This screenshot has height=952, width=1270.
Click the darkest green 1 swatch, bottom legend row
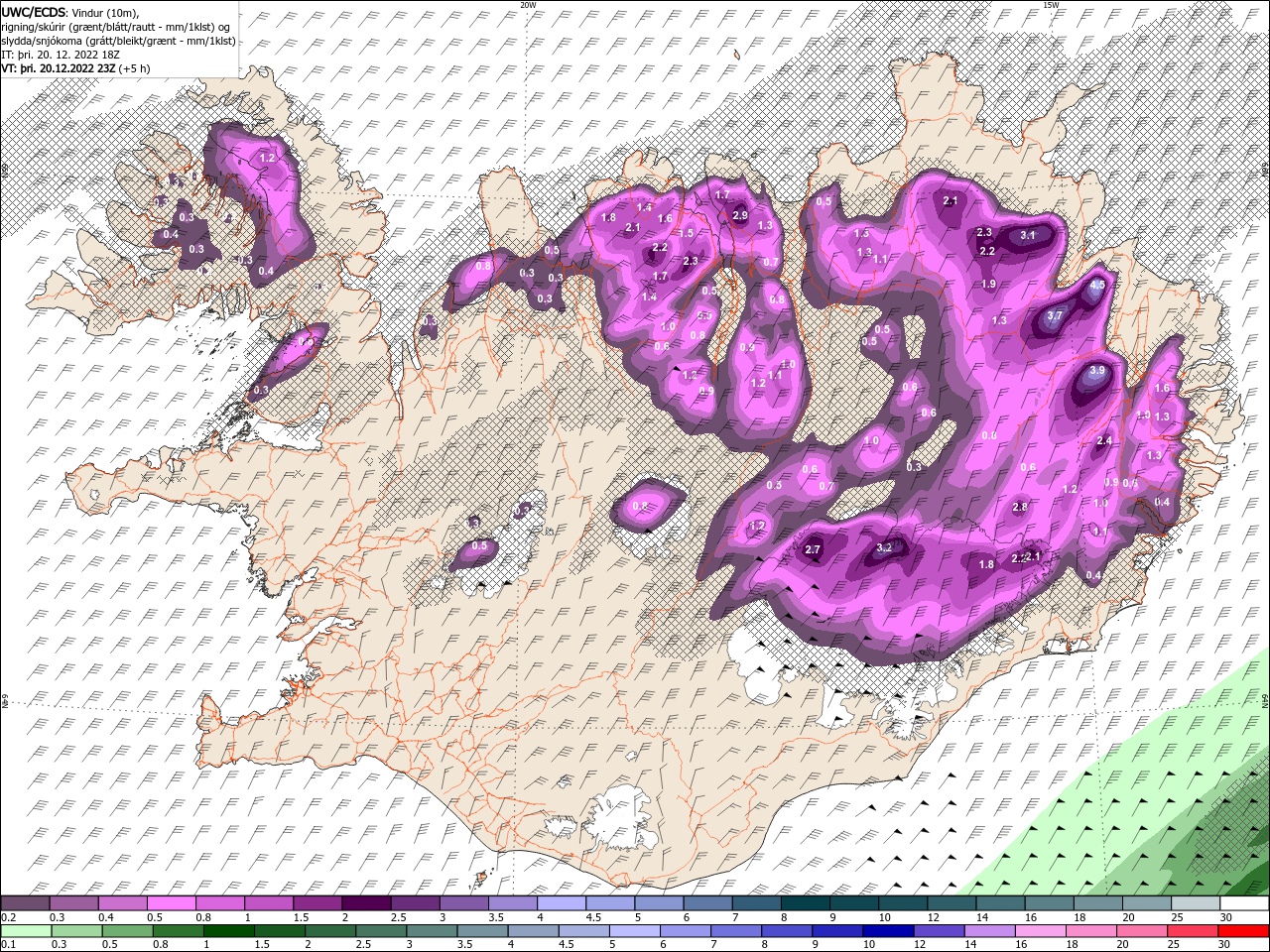[x=229, y=931]
